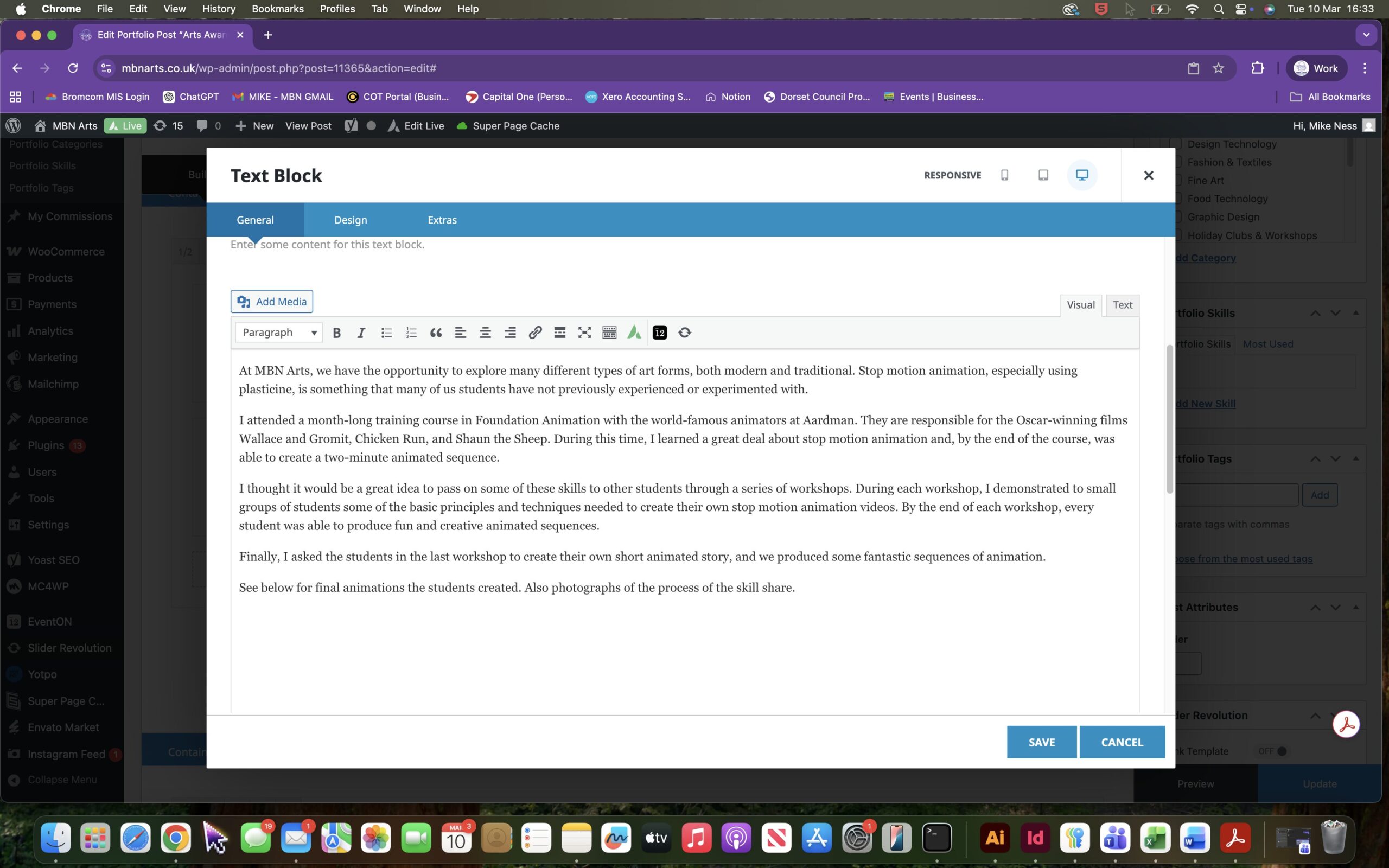Screen dimensions: 1389x868
Task: Align text center
Action: pos(485,333)
